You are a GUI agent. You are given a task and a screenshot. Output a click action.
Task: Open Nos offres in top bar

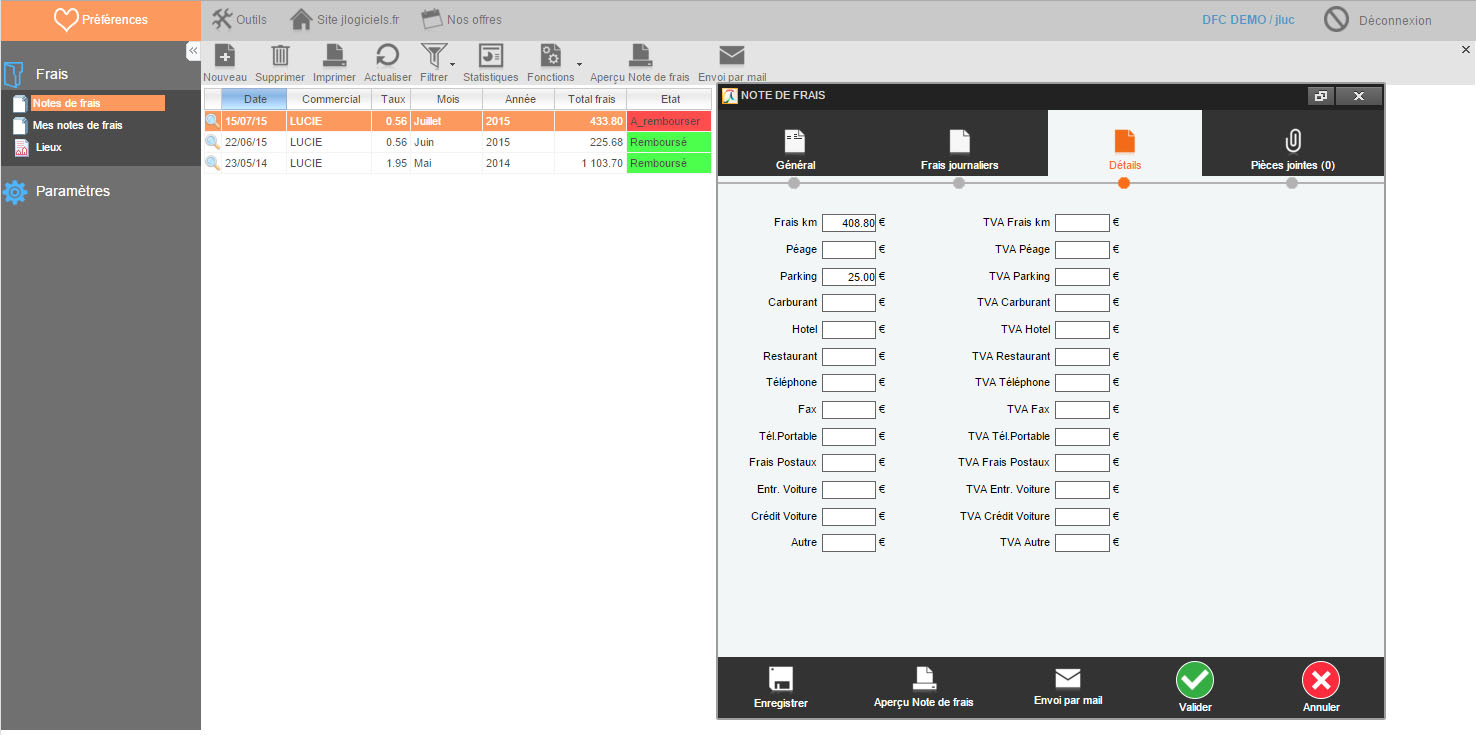[x=461, y=19]
